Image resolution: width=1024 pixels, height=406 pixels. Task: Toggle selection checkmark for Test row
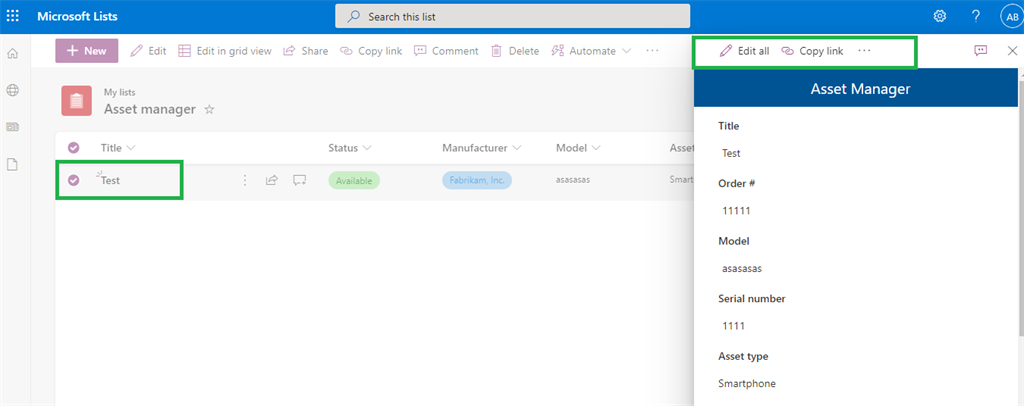74,180
